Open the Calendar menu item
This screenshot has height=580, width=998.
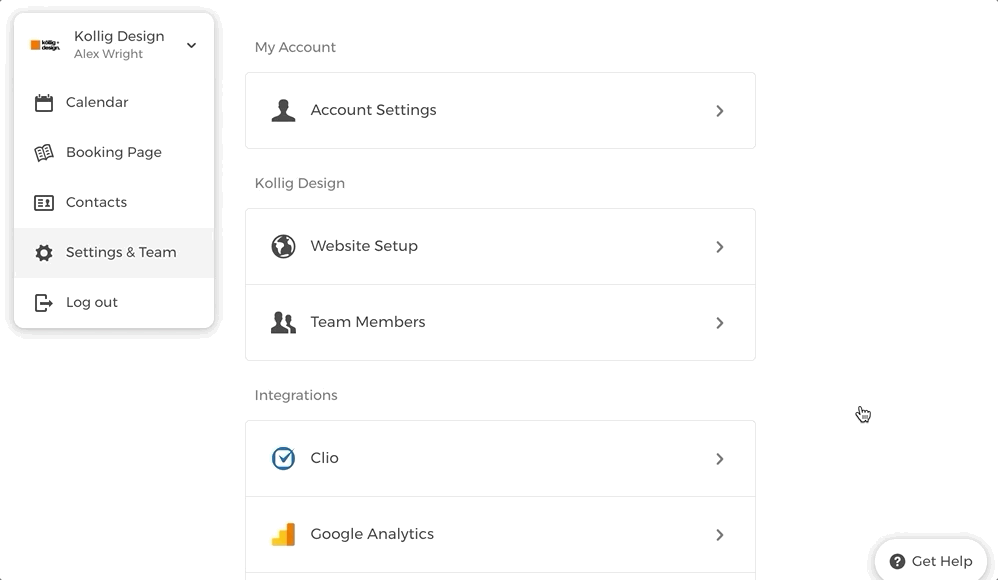[x=114, y=103]
